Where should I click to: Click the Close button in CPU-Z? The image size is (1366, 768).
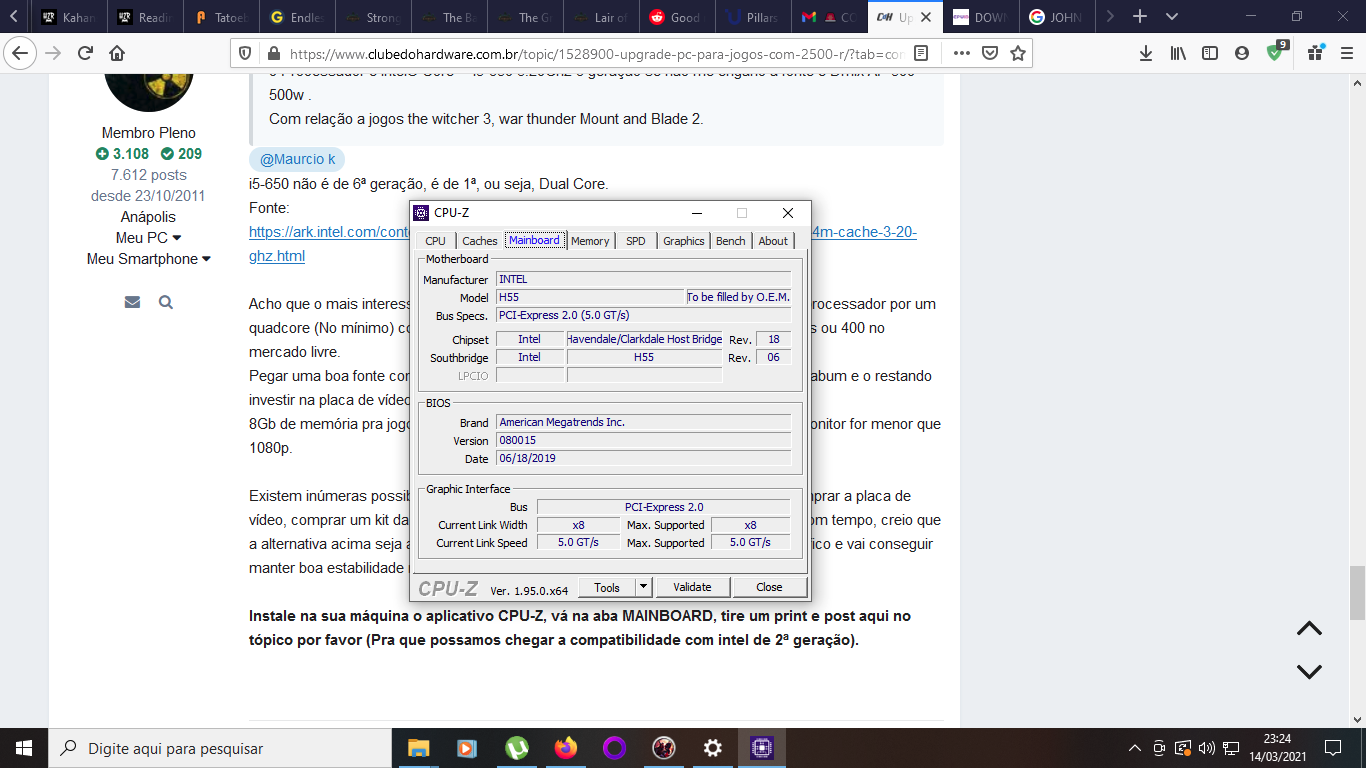pos(769,587)
